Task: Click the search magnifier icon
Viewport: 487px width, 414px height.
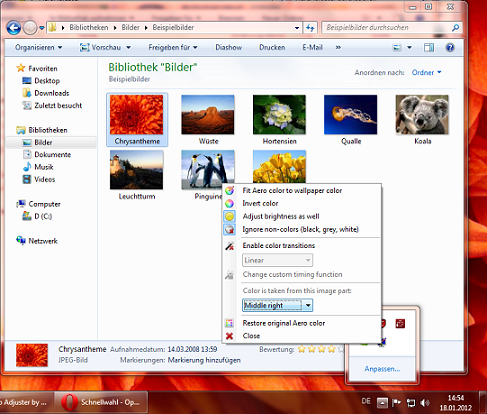Action: click(455, 28)
